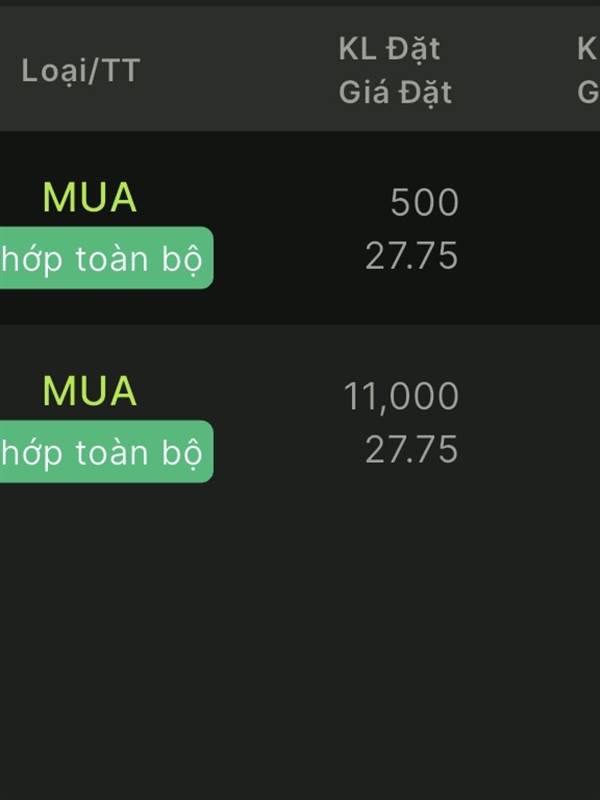The image size is (600, 800).
Task: Click the green MUA text in highlighted row
Action: click(x=90, y=198)
